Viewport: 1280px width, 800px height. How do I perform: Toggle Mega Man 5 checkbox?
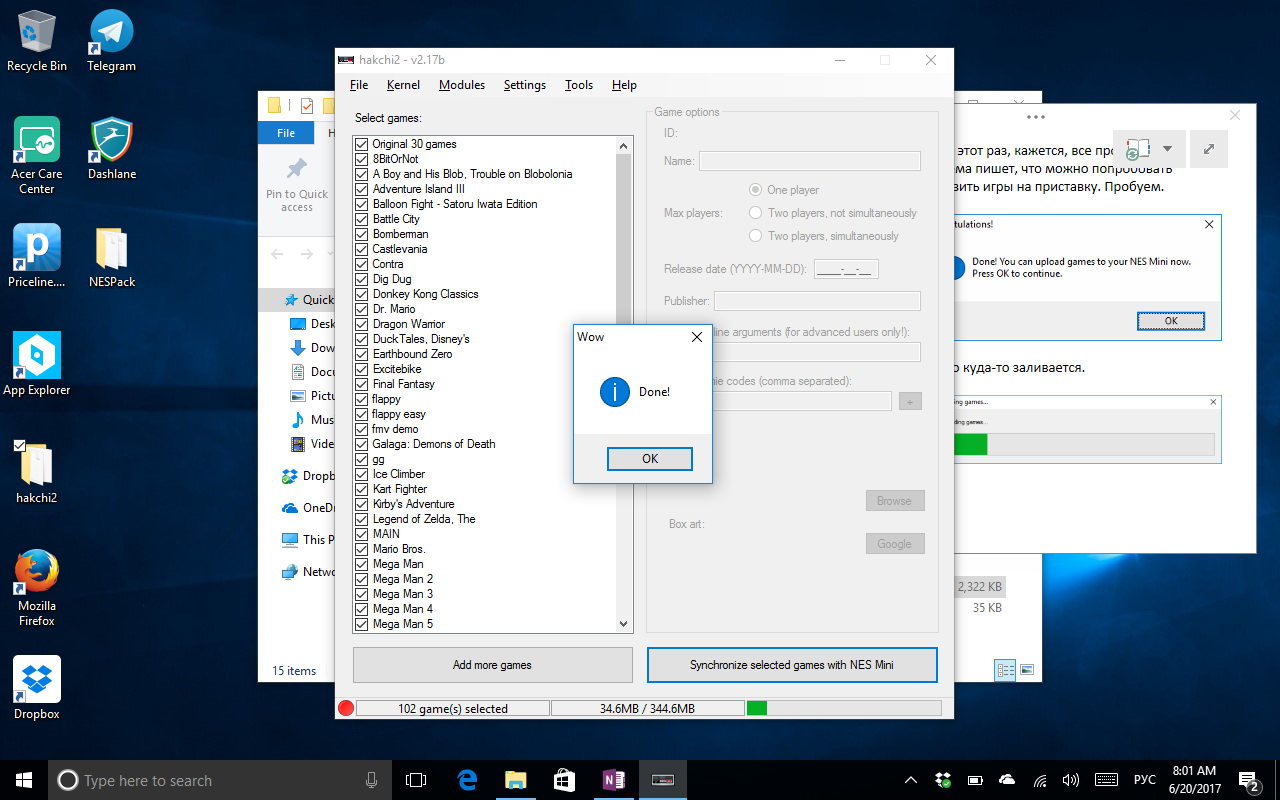click(x=362, y=624)
